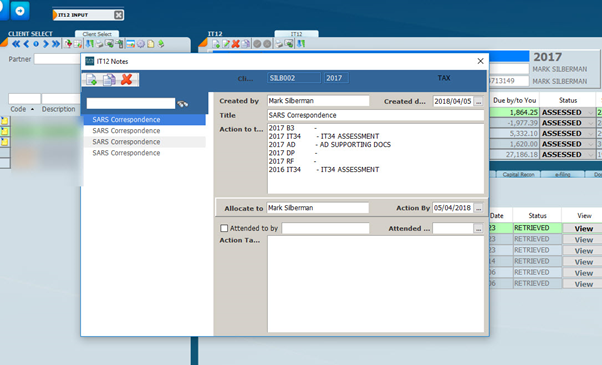Screen dimensions: 602x365
Task: Click the line '2017 AD - AD SUPPORTING DOCS'
Action: [329, 145]
